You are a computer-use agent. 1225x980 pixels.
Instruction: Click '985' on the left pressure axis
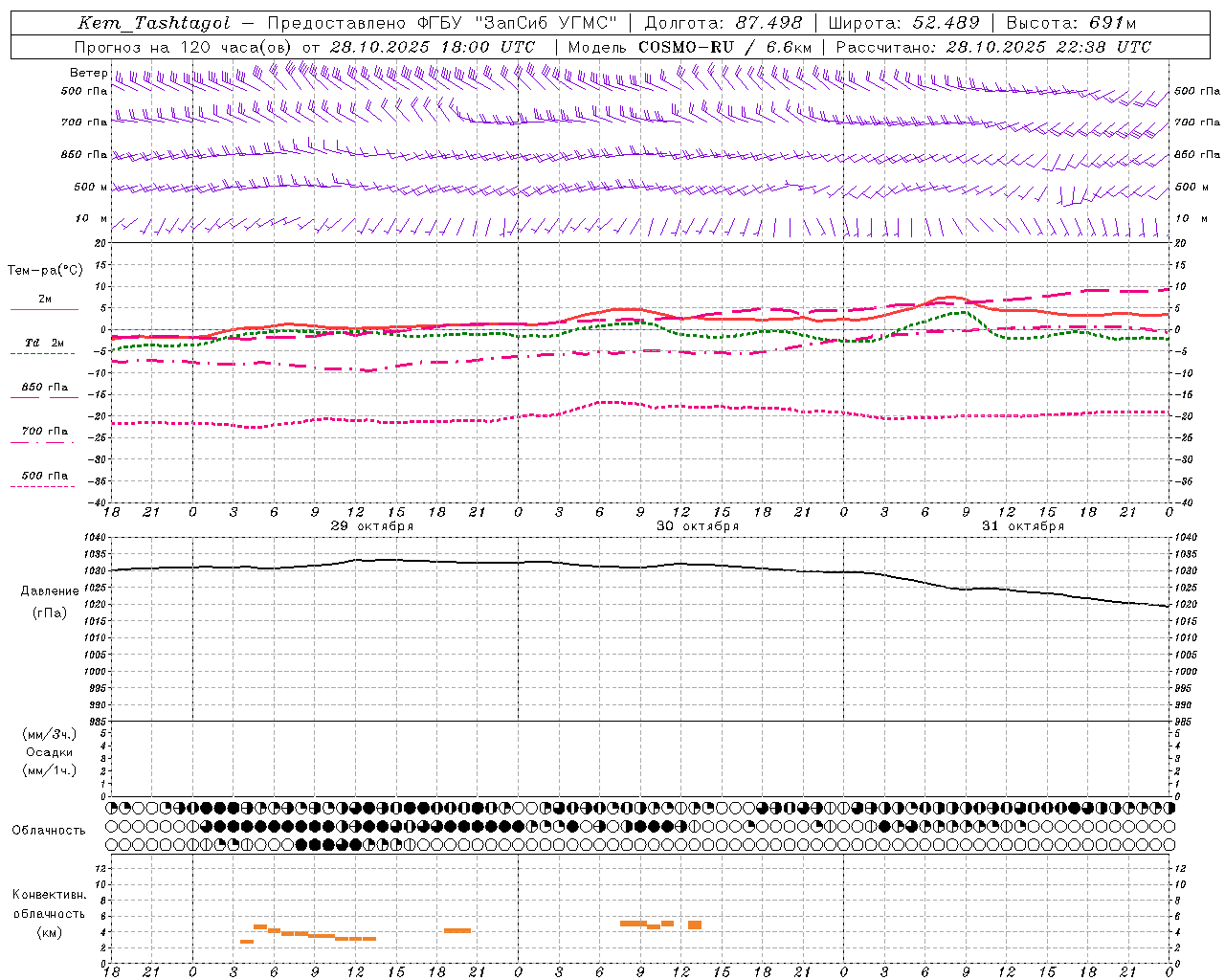coord(98,722)
